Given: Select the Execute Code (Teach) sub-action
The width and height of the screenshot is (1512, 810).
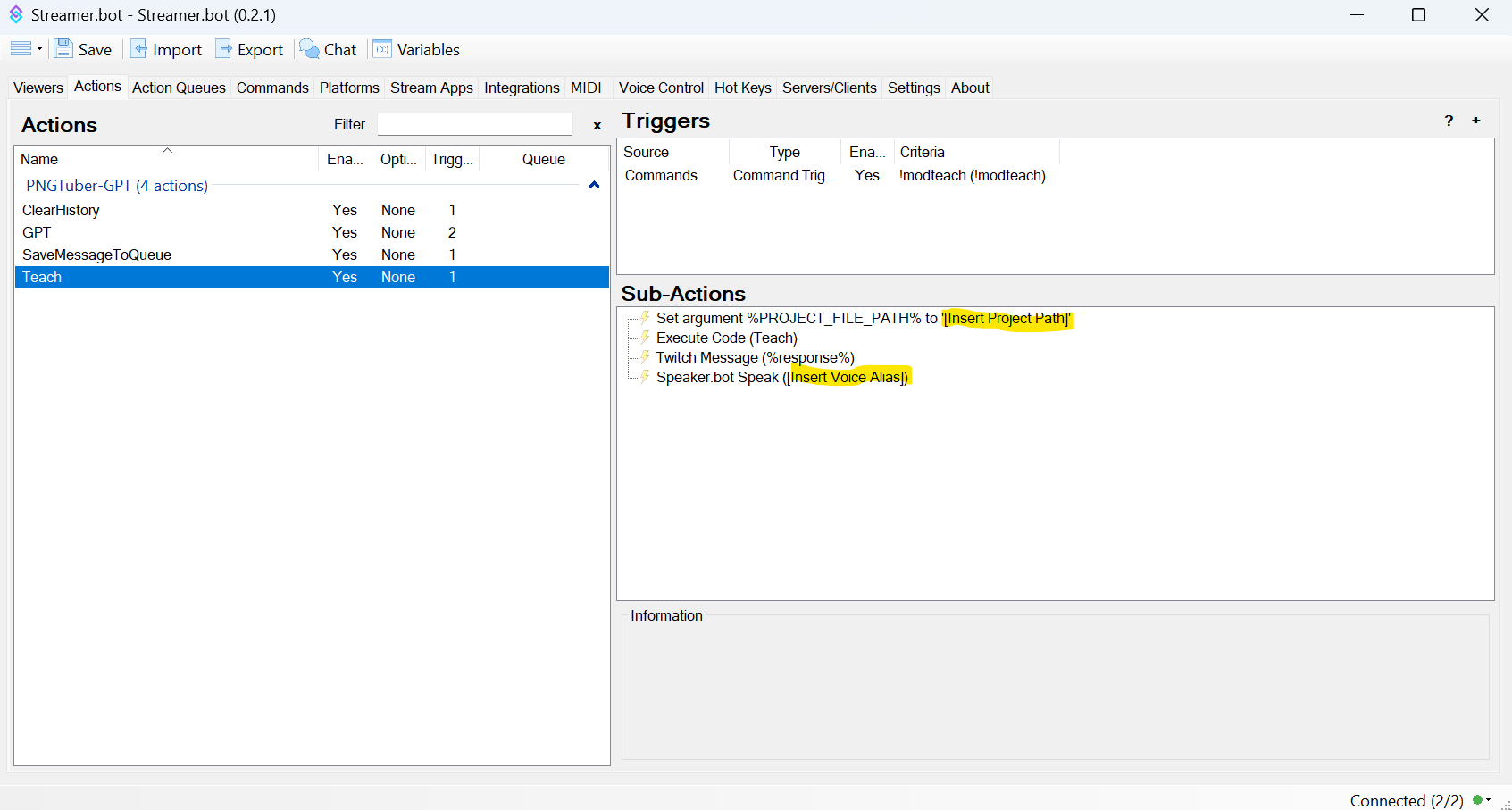Looking at the screenshot, I should tap(726, 338).
